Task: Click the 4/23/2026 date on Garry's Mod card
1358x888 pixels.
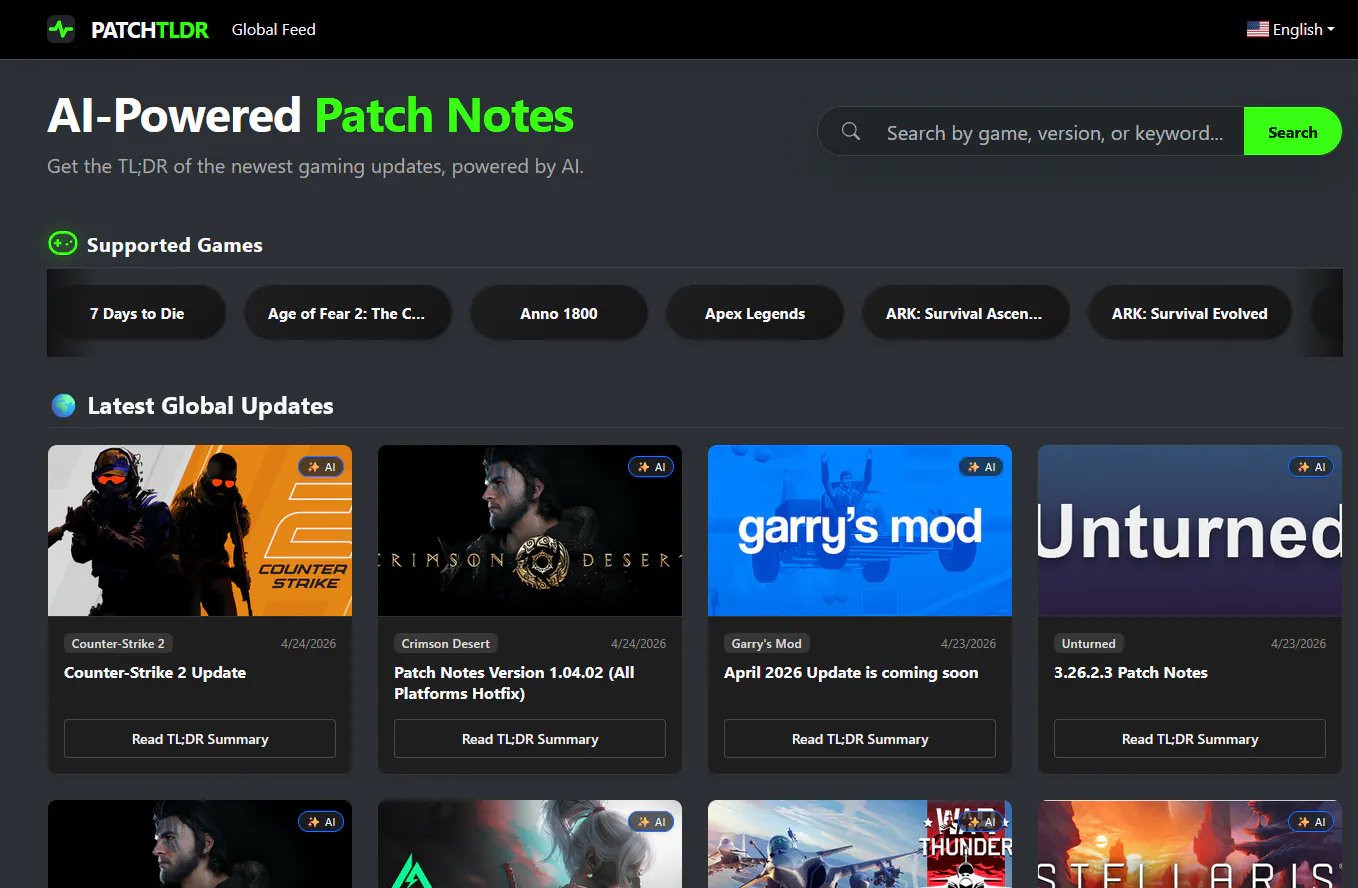Action: tap(969, 643)
